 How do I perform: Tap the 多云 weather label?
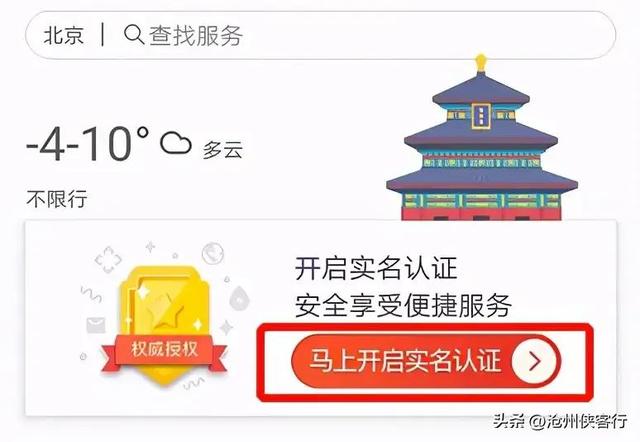coord(223,150)
